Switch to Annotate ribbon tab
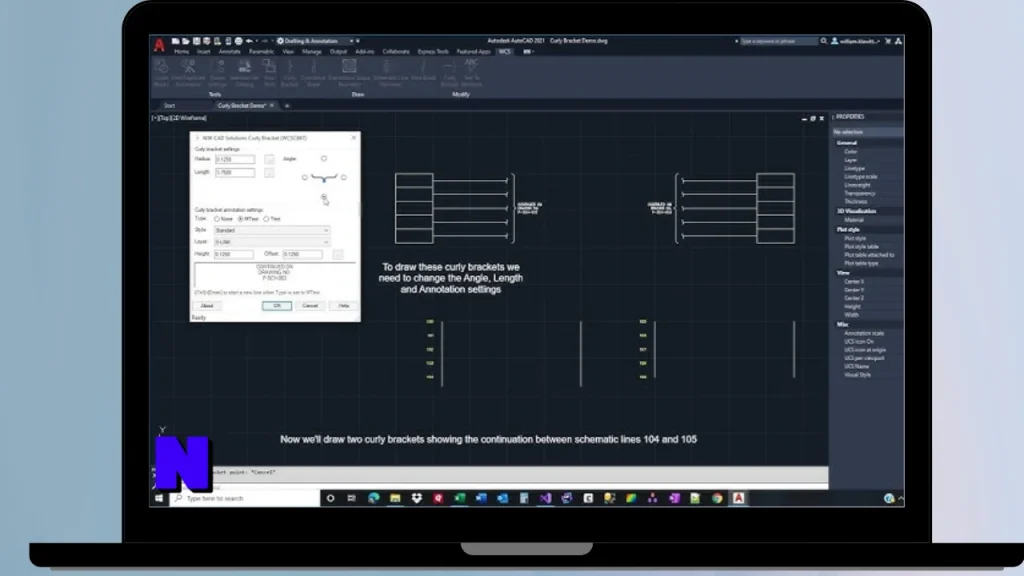The width and height of the screenshot is (1024, 576). pos(229,52)
